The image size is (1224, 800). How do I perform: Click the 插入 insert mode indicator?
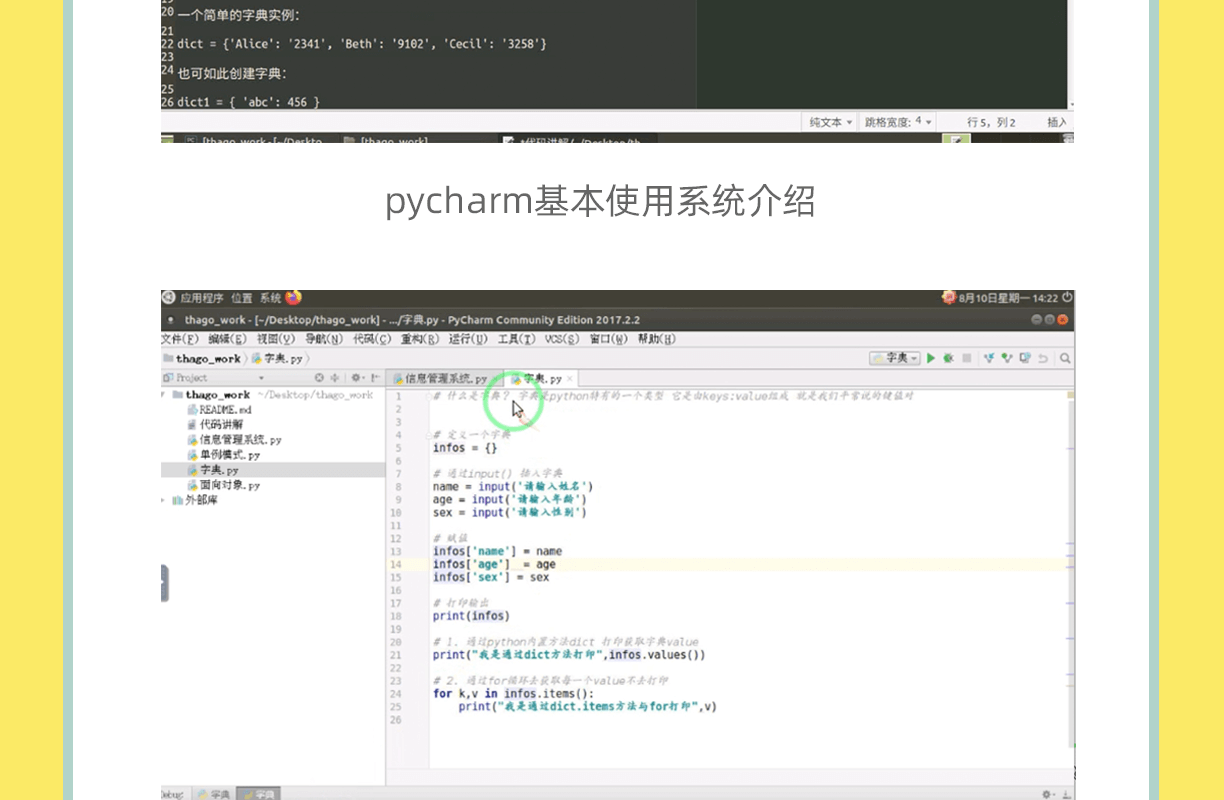click(x=1056, y=122)
